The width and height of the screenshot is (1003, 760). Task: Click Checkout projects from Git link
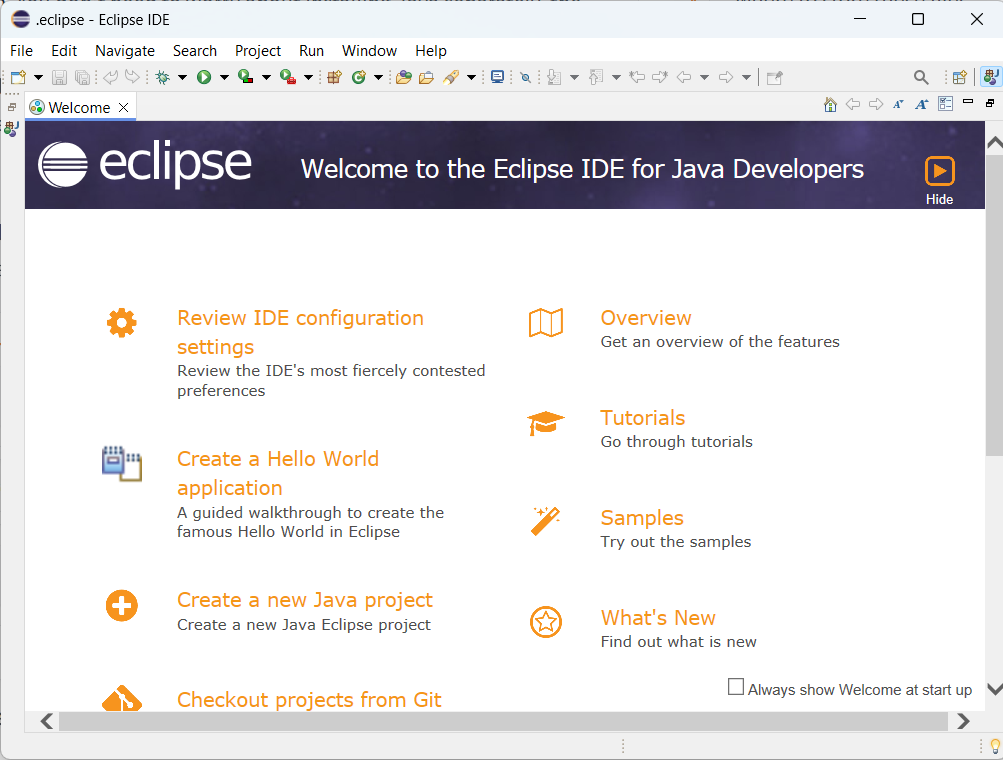[309, 699]
